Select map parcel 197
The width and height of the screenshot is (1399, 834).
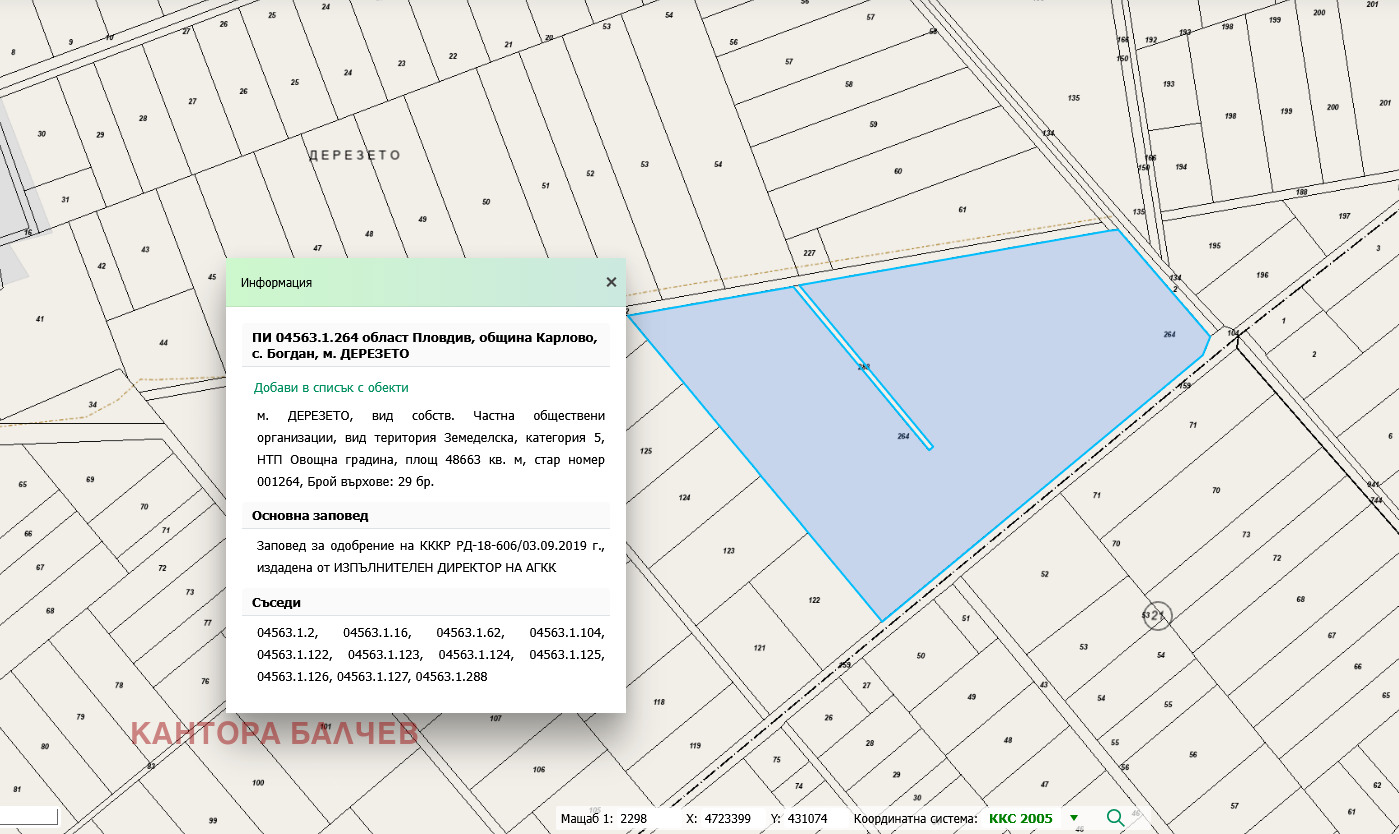(1344, 216)
